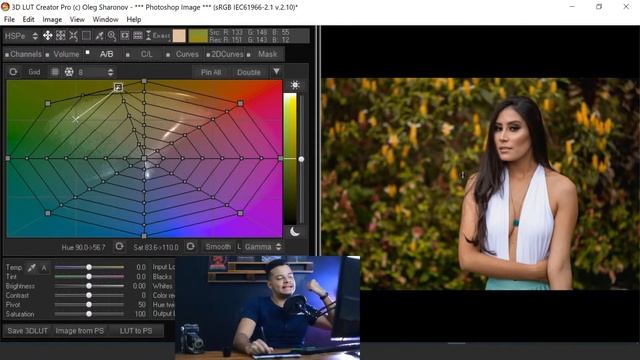Viewport: 640px width, 360px height.
Task: Click the moon icon below luminance bar
Action: (294, 232)
